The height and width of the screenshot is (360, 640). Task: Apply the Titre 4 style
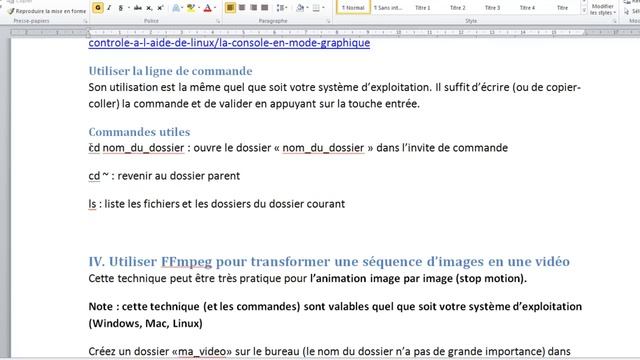pyautogui.click(x=527, y=7)
